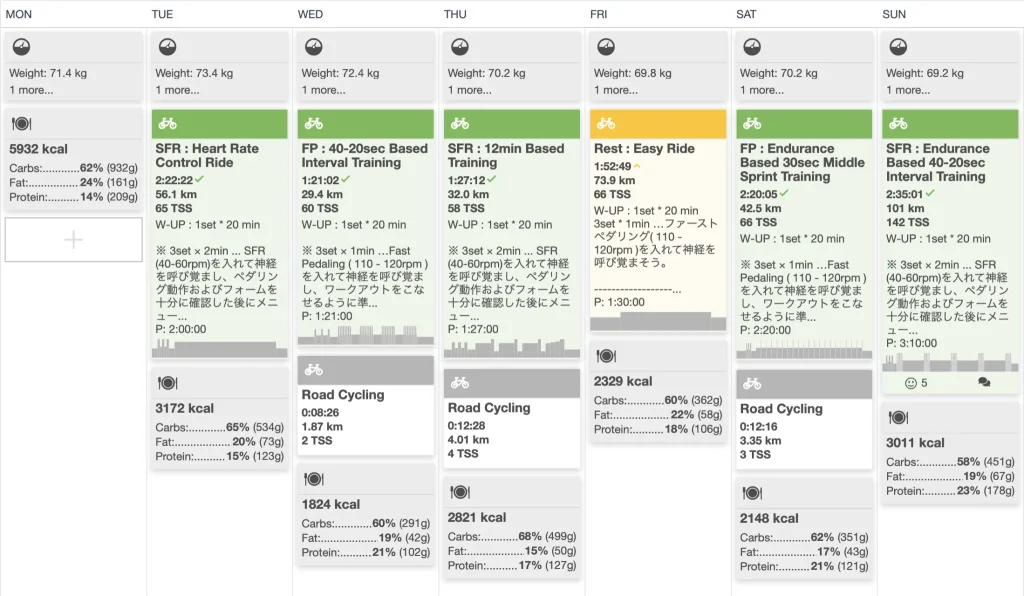
Task: Click the meal icon on Friday's 2329 kcal card
Action: coord(606,356)
